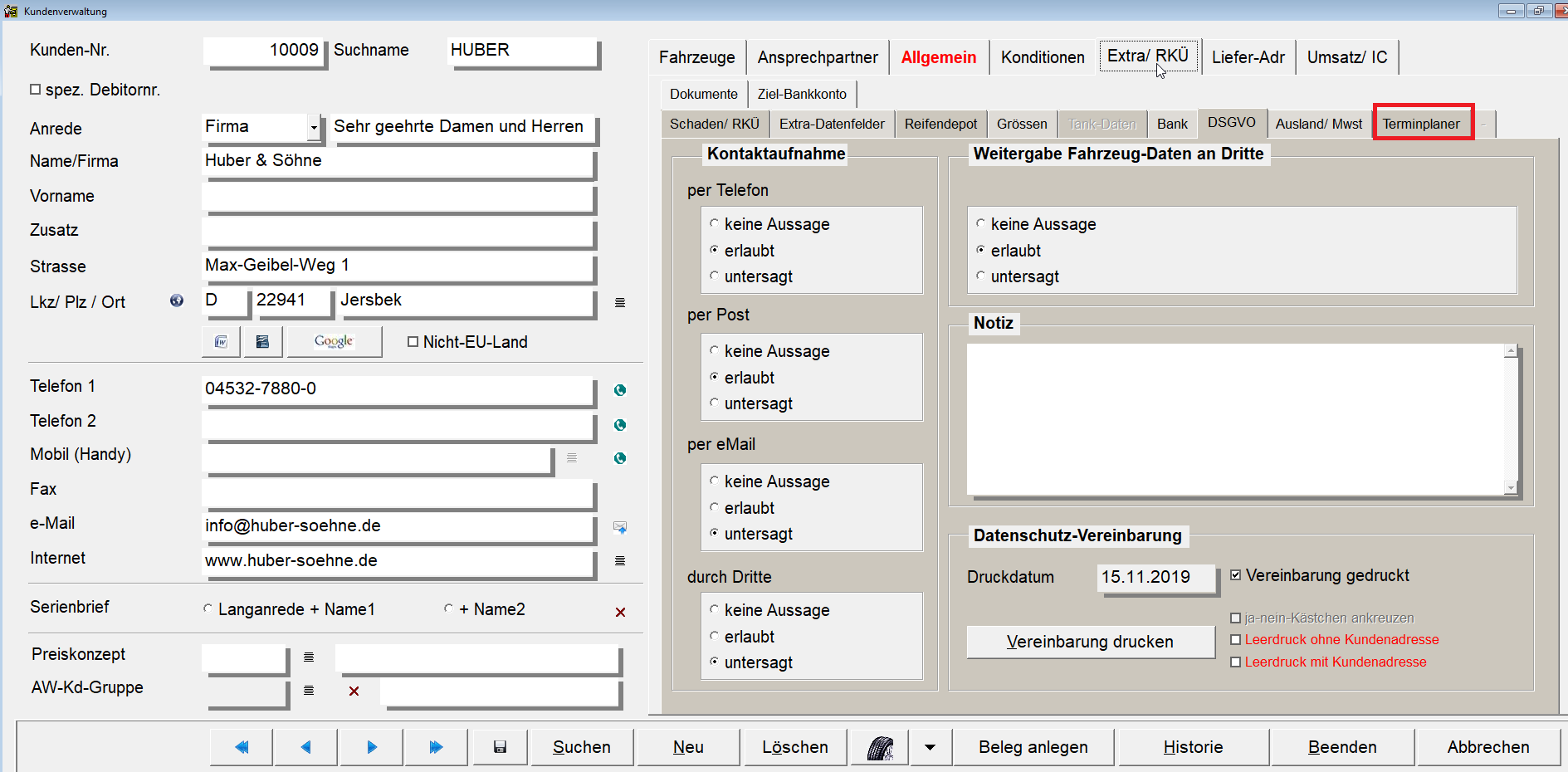1568x772 pixels.
Task: Open the Ziel-Bankkonto tab
Action: pos(802,94)
